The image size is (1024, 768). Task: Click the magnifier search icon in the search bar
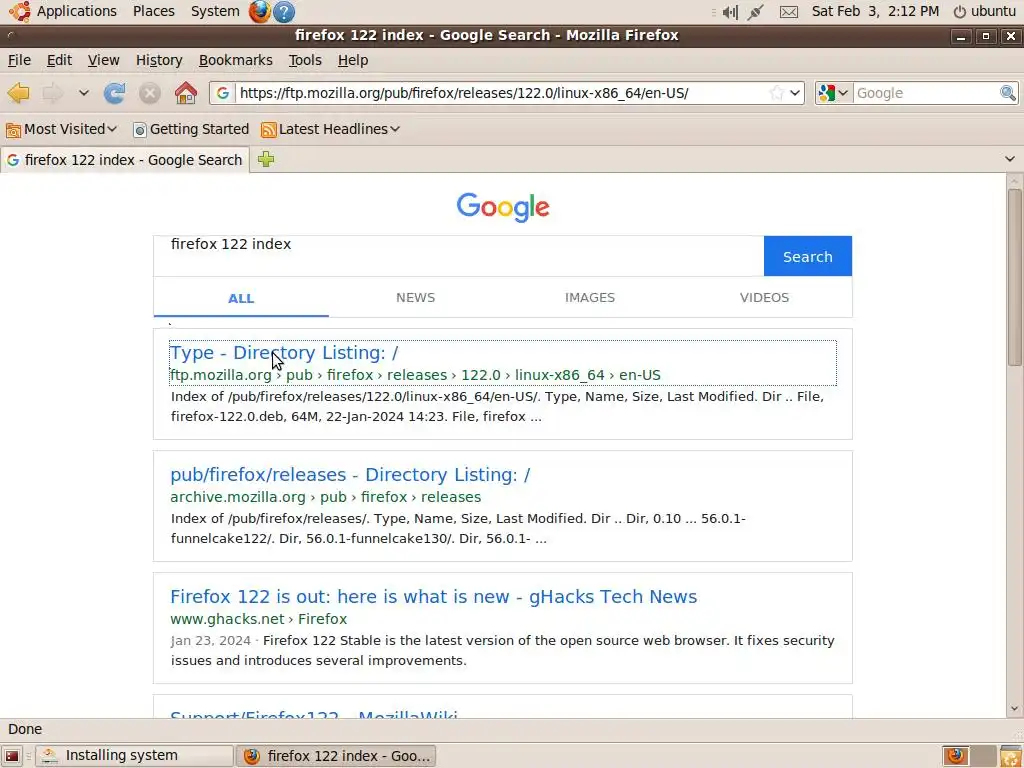click(1008, 93)
